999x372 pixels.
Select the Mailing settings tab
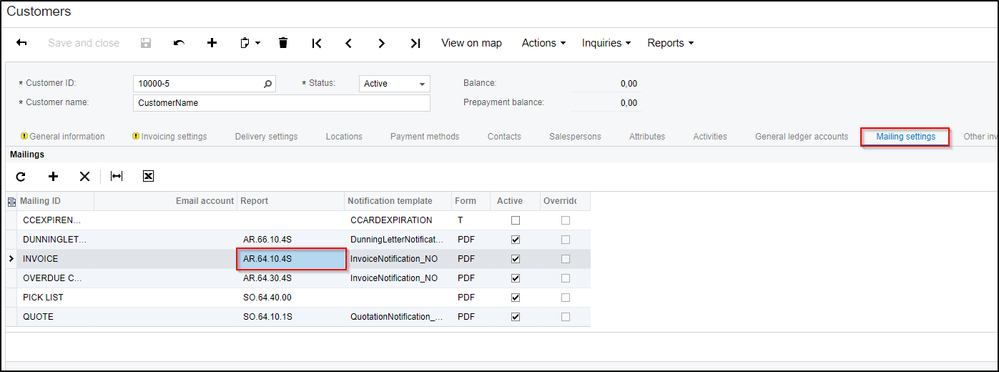coord(905,136)
